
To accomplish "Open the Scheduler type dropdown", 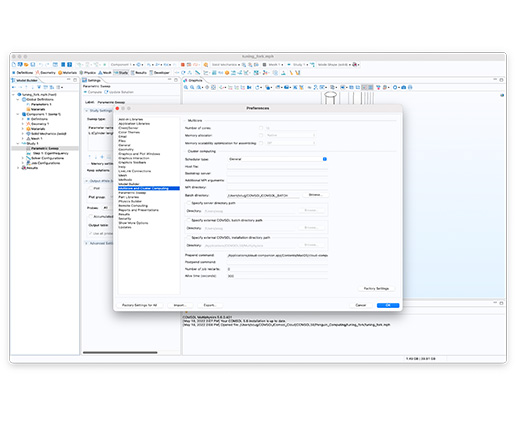I will 277,159.
